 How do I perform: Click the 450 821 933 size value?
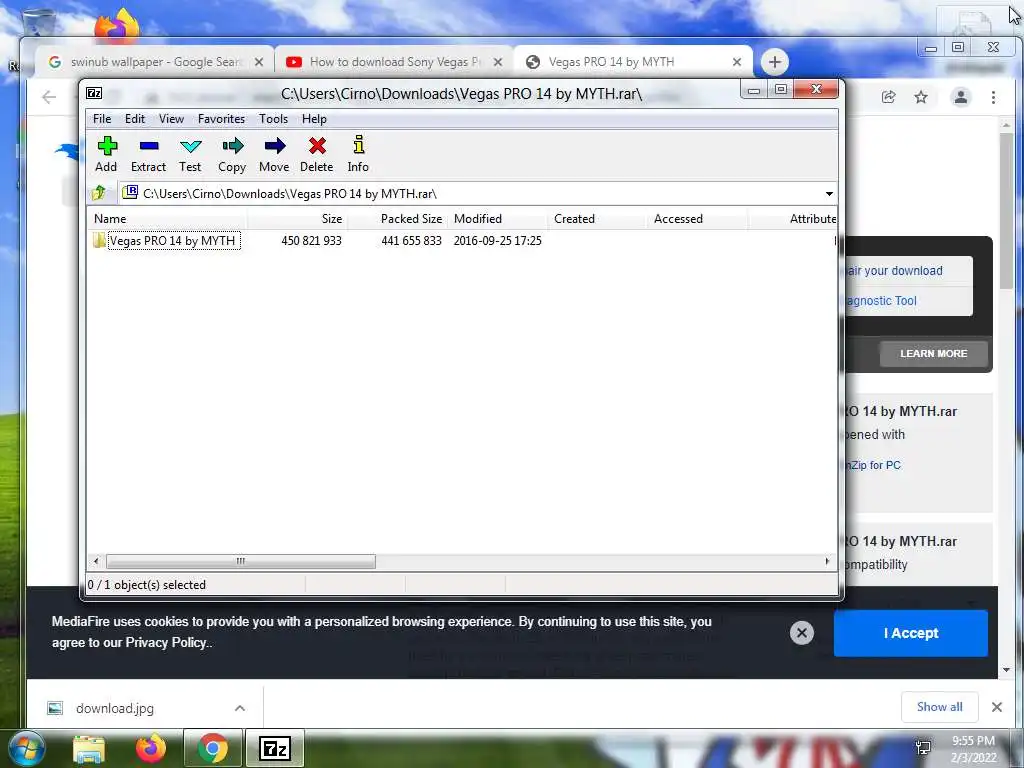point(312,240)
